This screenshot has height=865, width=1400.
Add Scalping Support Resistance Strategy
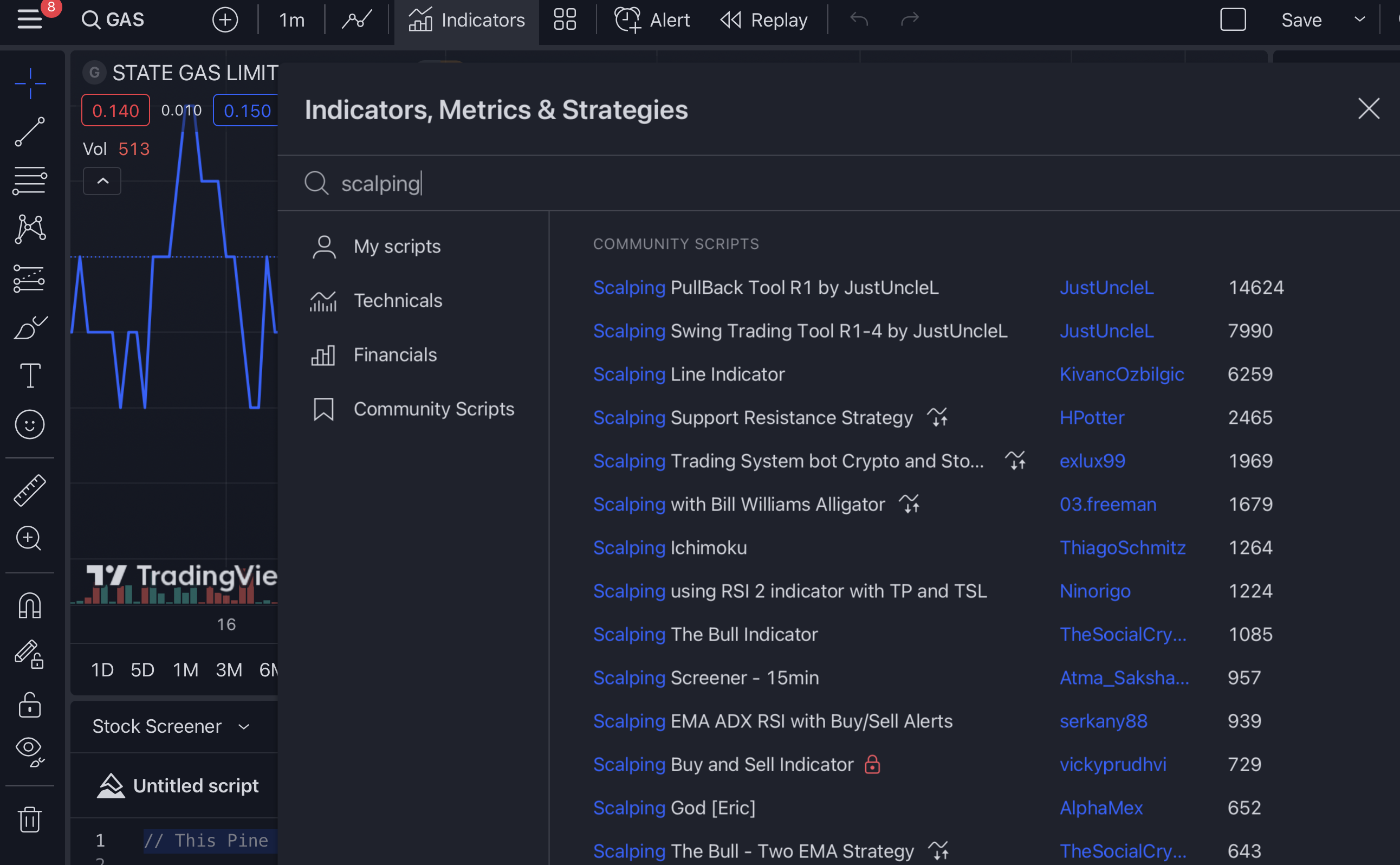(x=753, y=418)
